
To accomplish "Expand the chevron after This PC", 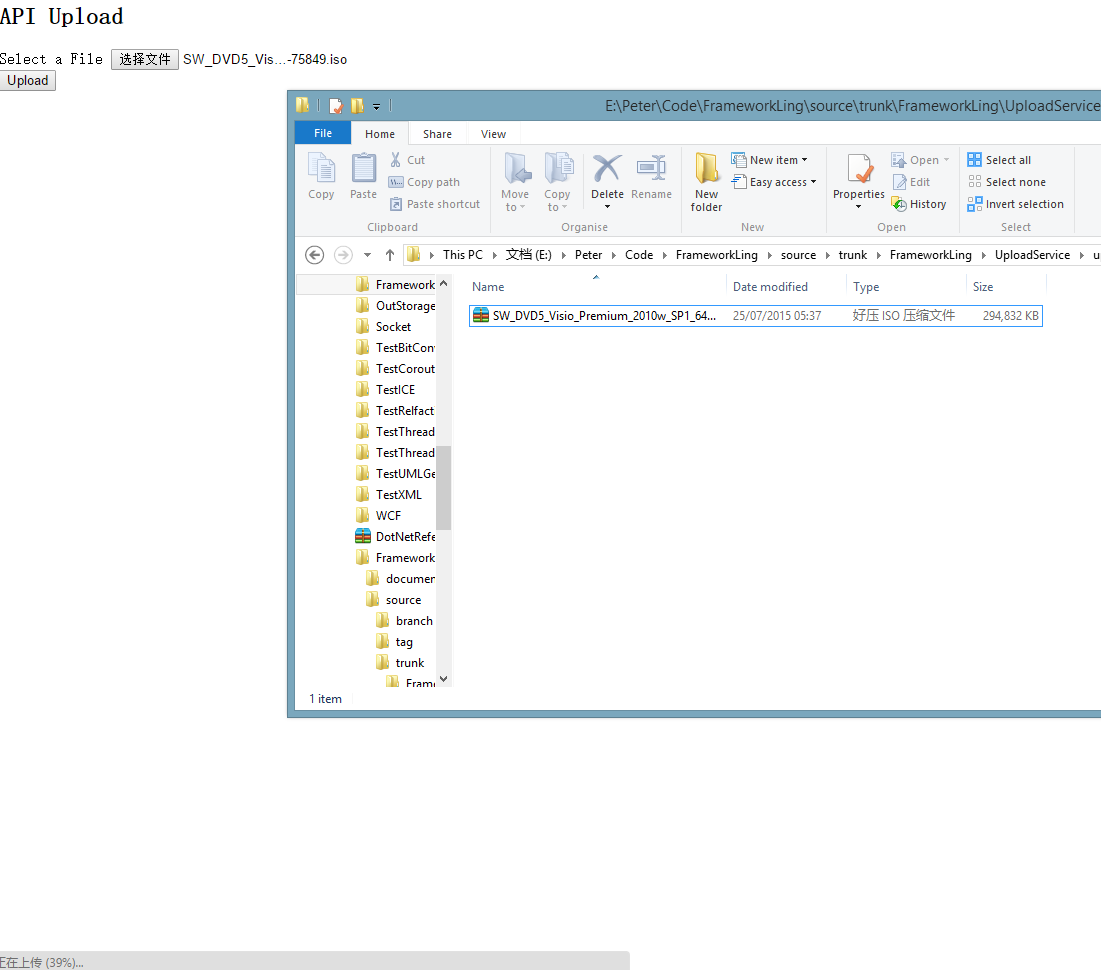I will coord(494,255).
